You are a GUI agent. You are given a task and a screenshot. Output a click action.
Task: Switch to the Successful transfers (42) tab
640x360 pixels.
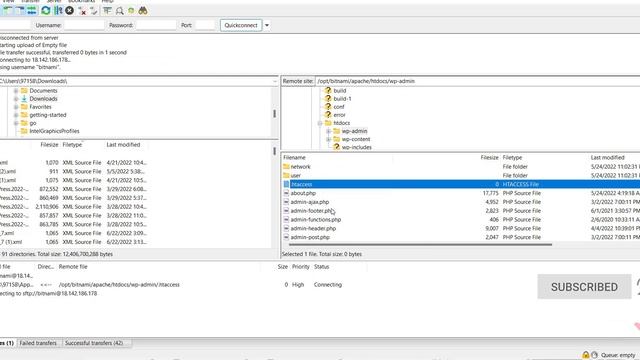pyautogui.click(x=94, y=343)
